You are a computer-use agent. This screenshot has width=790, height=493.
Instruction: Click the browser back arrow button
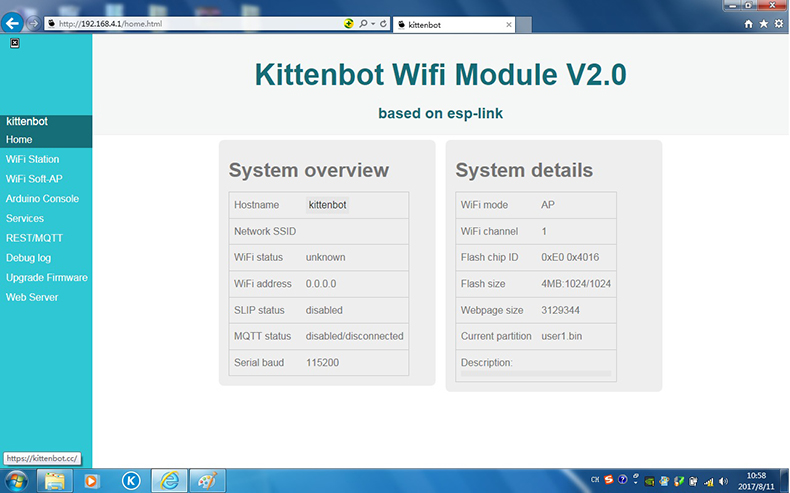click(x=13, y=22)
